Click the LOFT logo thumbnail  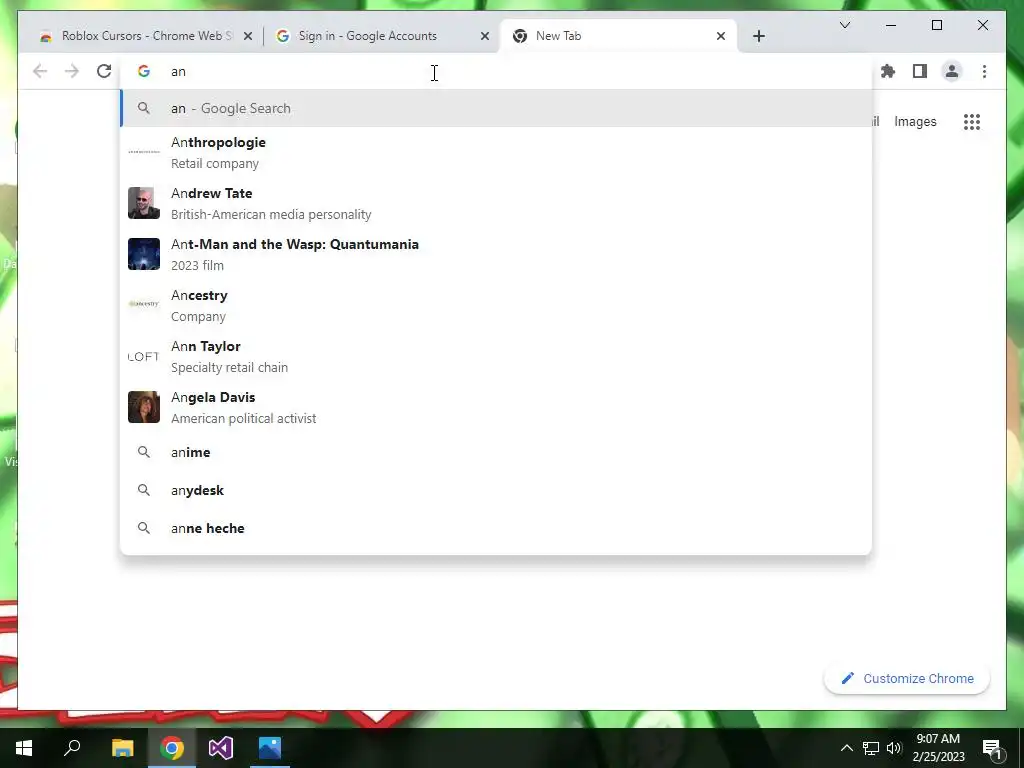[x=144, y=357]
